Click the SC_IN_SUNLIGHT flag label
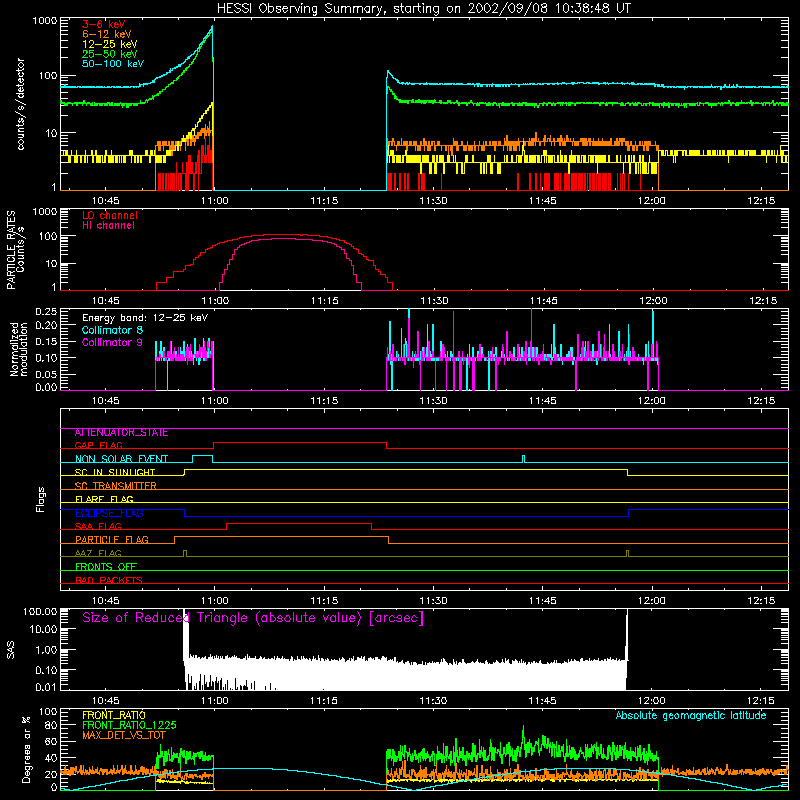 (x=115, y=472)
